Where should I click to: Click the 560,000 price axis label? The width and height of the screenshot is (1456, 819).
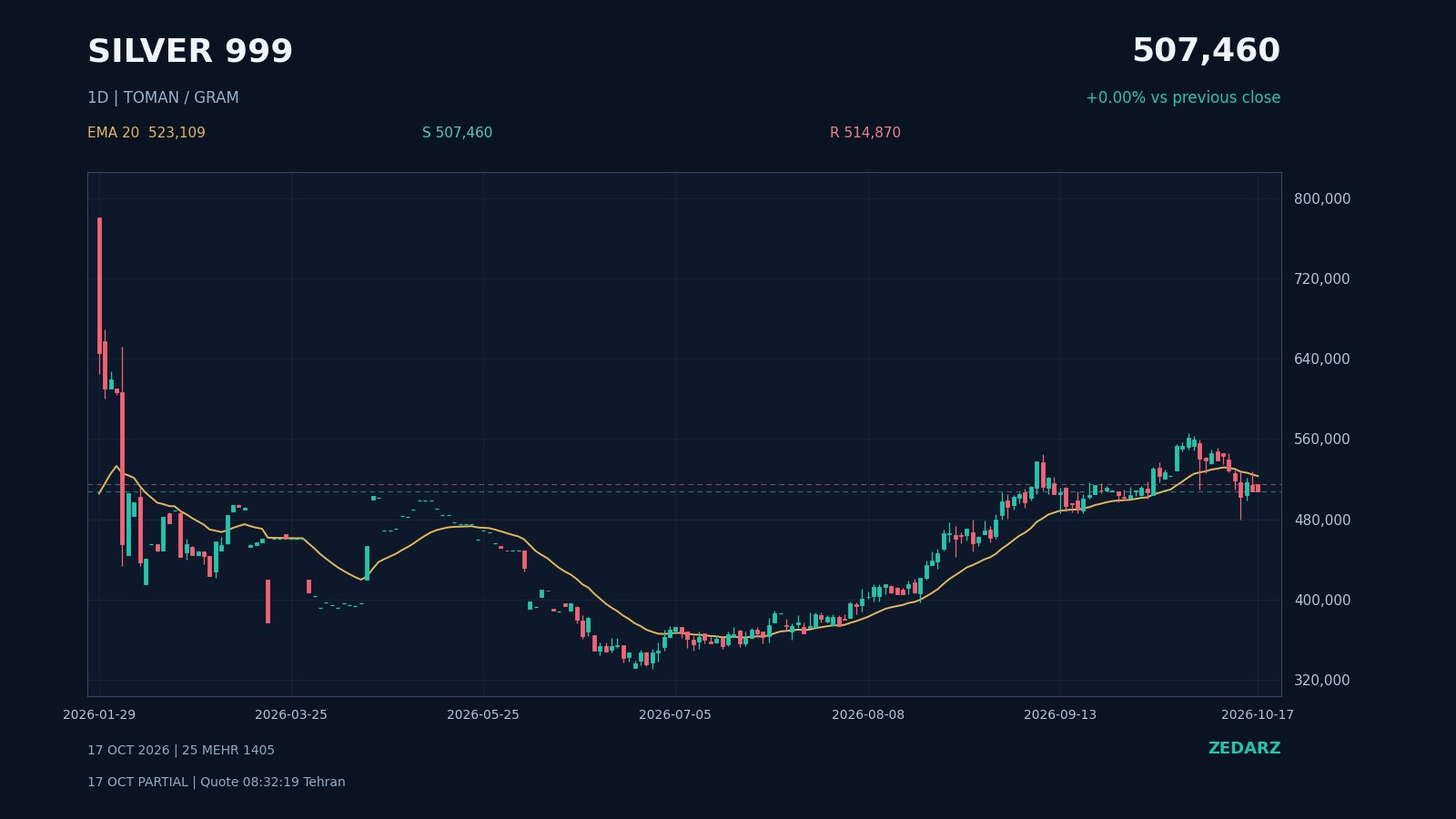(1322, 439)
